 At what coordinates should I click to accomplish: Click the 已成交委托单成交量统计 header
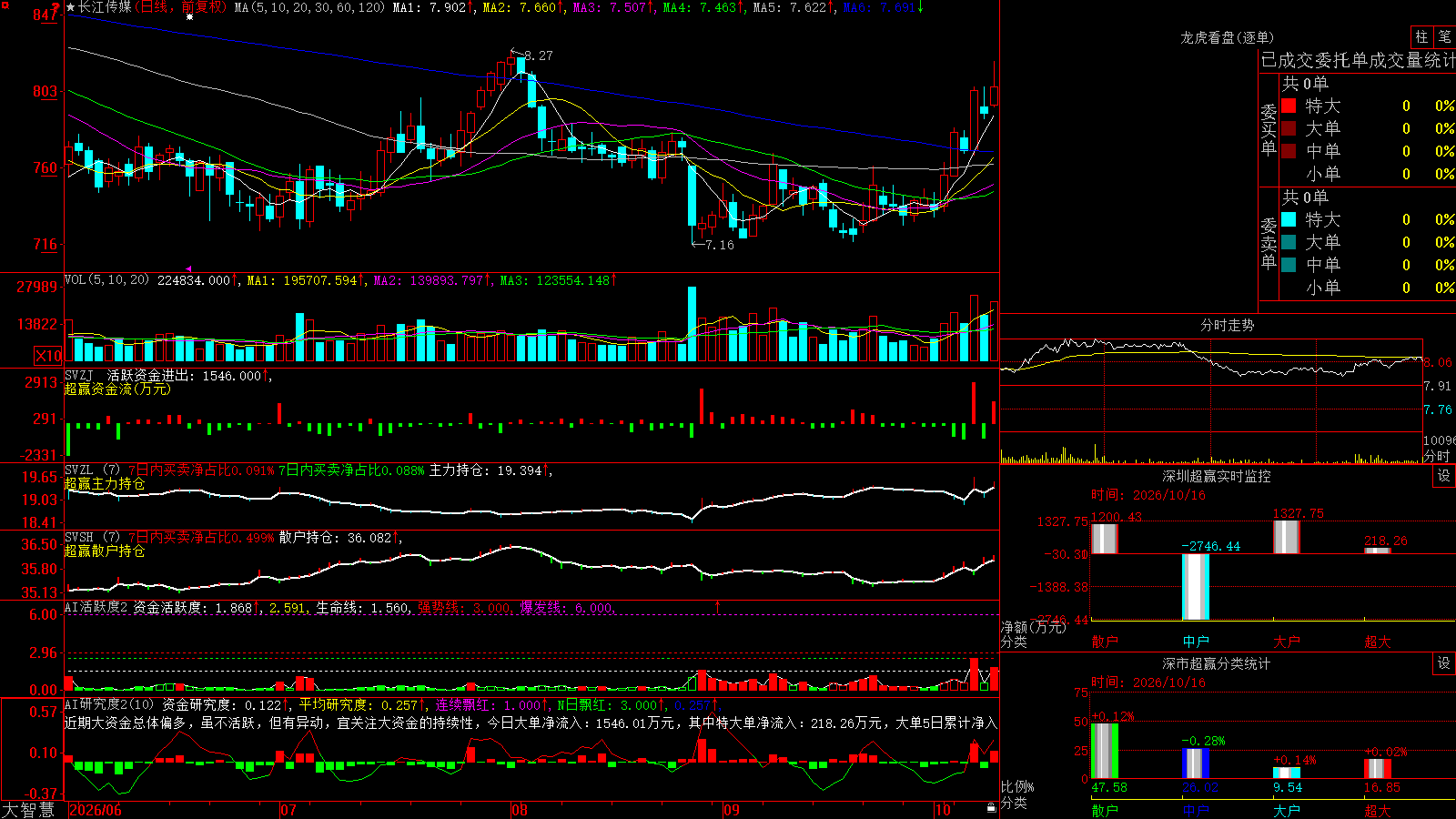click(x=1358, y=60)
